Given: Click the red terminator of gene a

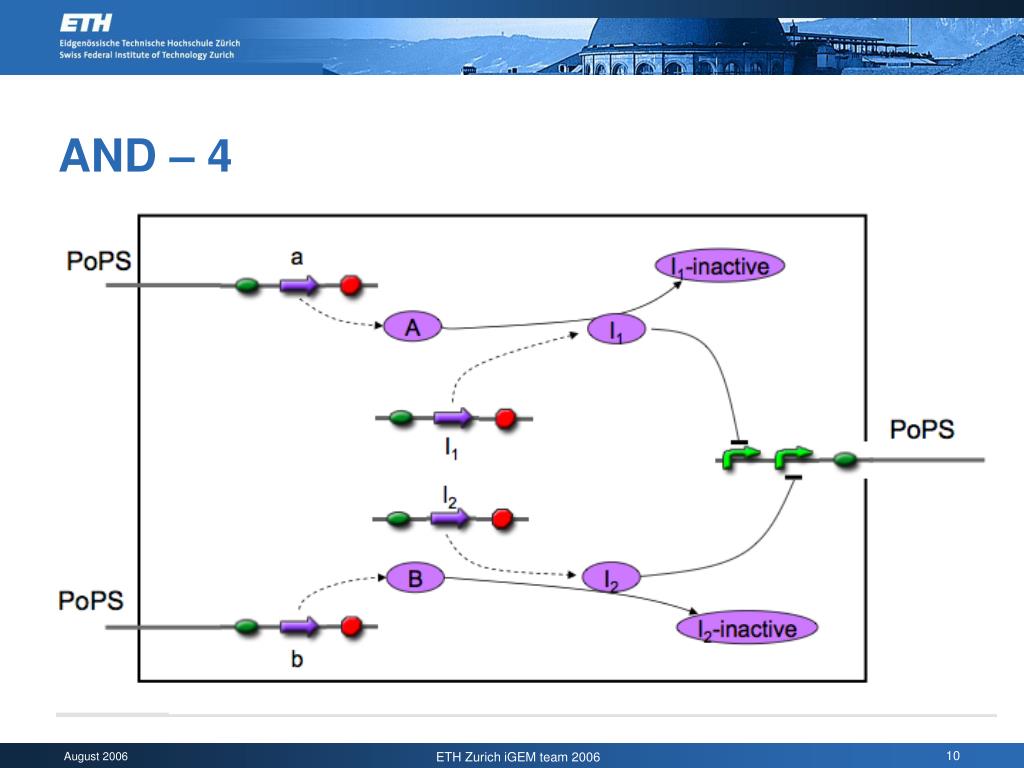Looking at the screenshot, I should (x=351, y=285).
